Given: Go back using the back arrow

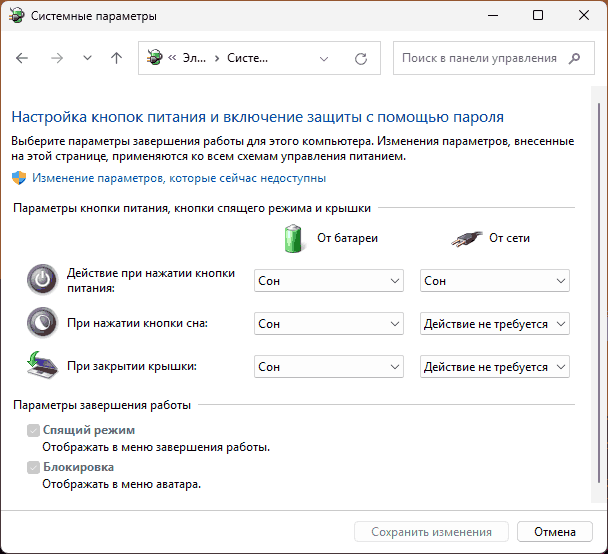Looking at the screenshot, I should click(x=22, y=58).
